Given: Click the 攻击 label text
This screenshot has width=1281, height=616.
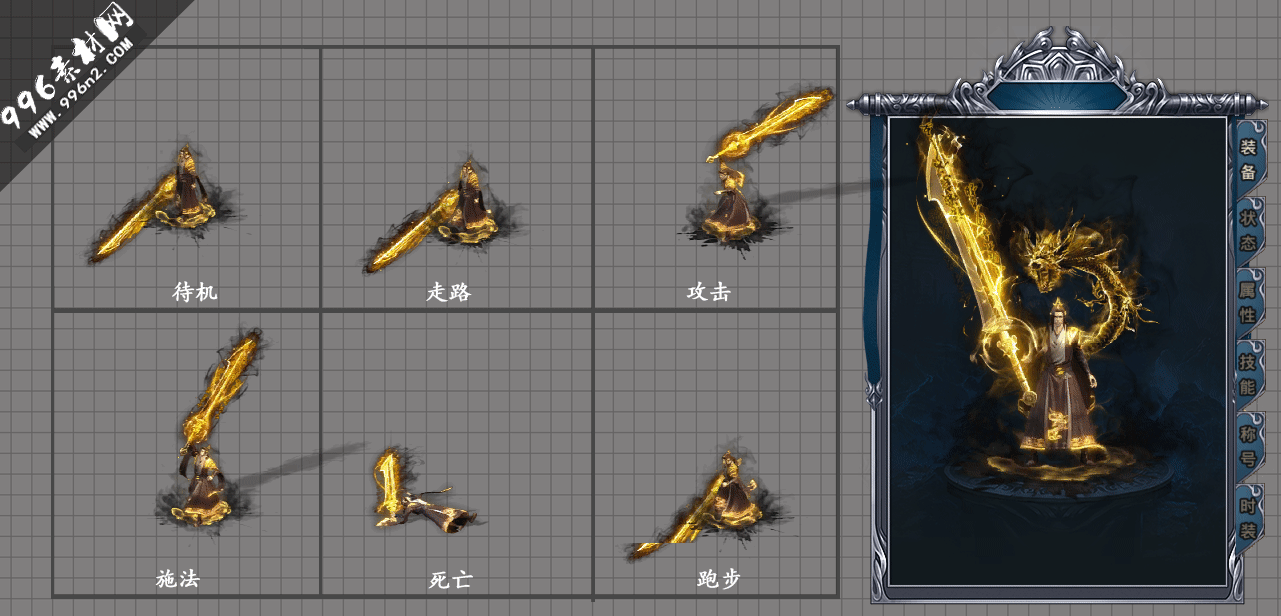Looking at the screenshot, I should pos(709,292).
